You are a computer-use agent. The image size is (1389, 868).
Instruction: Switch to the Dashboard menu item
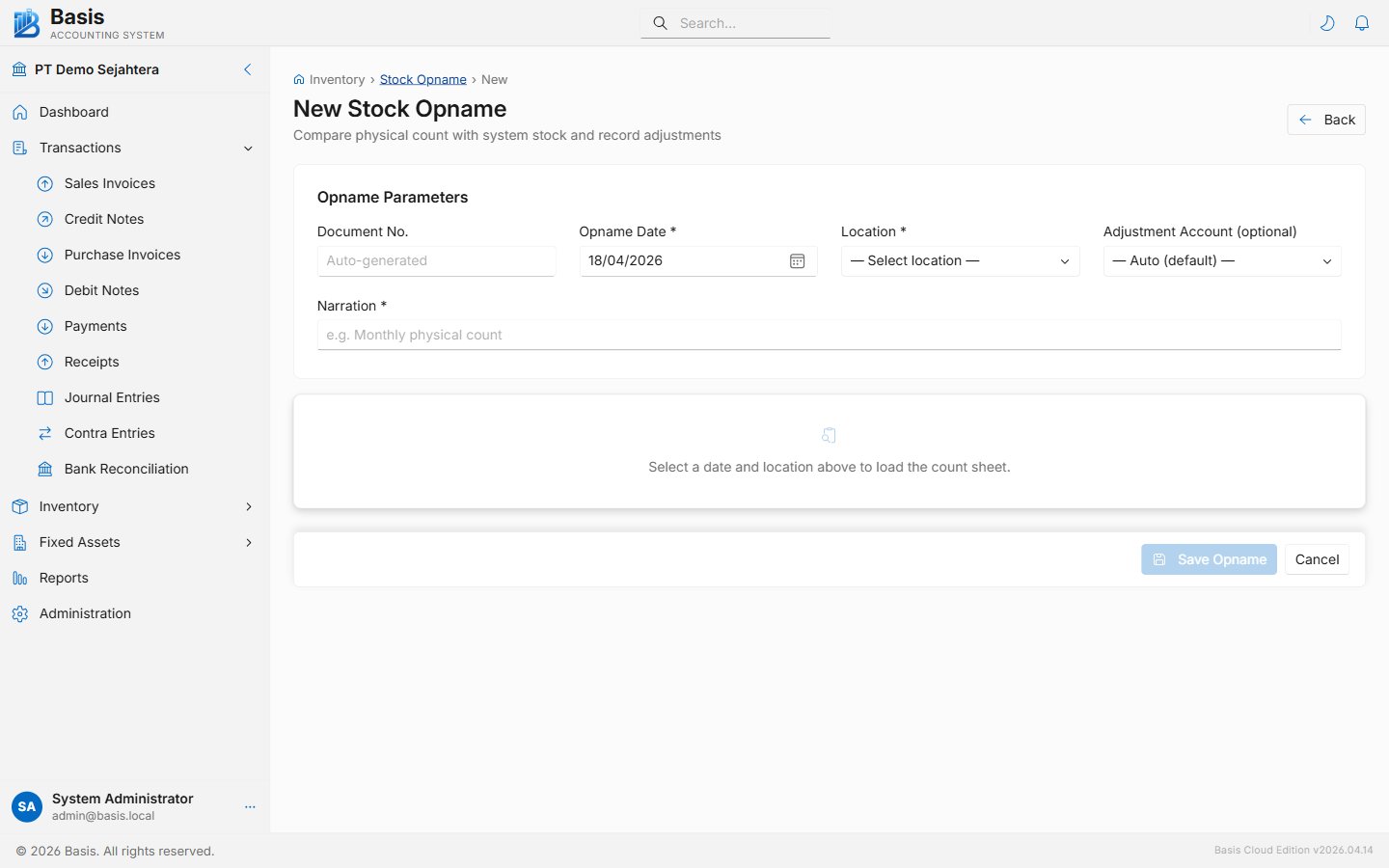(72, 112)
